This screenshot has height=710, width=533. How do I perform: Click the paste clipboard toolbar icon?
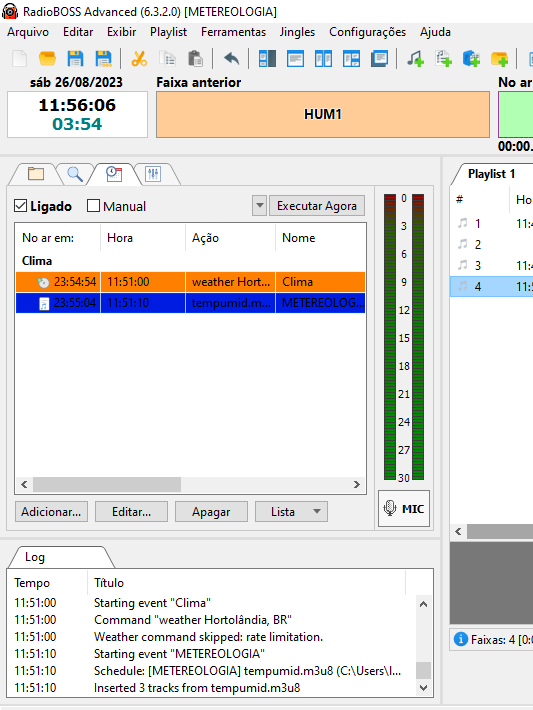(195, 59)
